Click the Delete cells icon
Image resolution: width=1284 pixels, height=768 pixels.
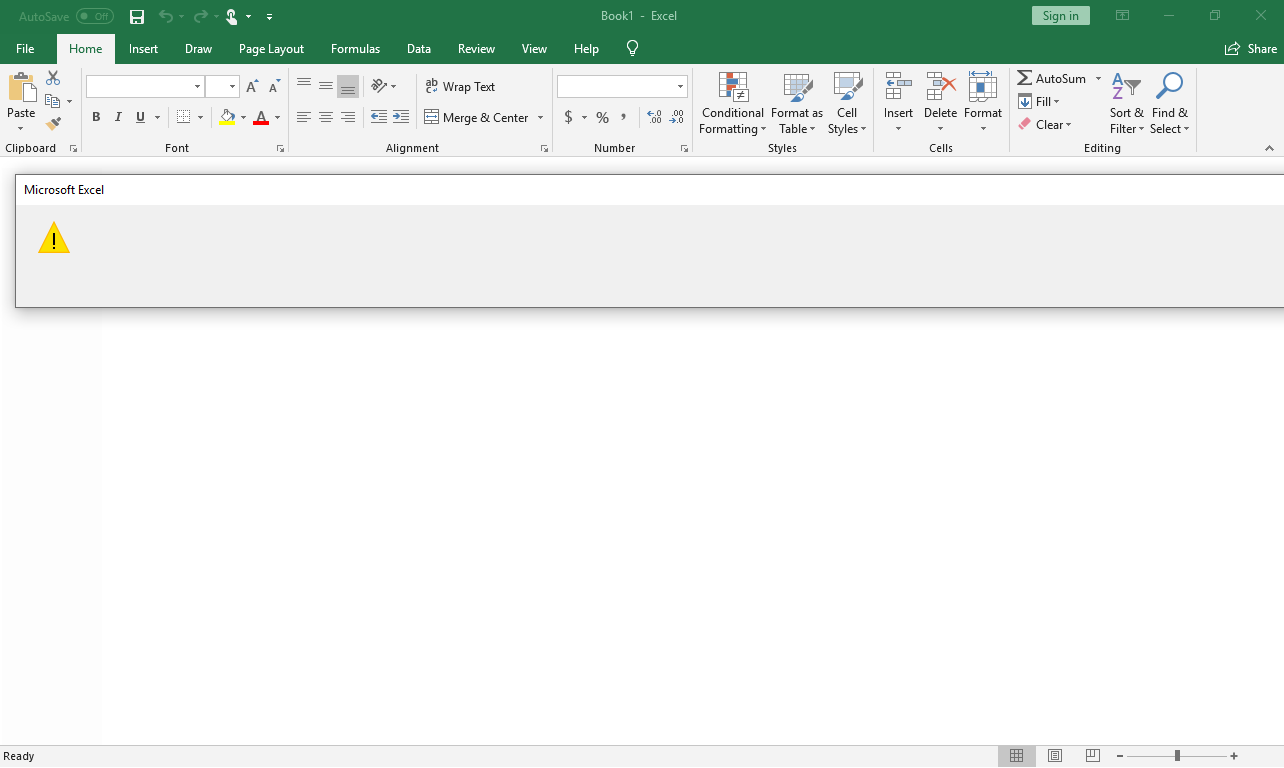tap(940, 87)
